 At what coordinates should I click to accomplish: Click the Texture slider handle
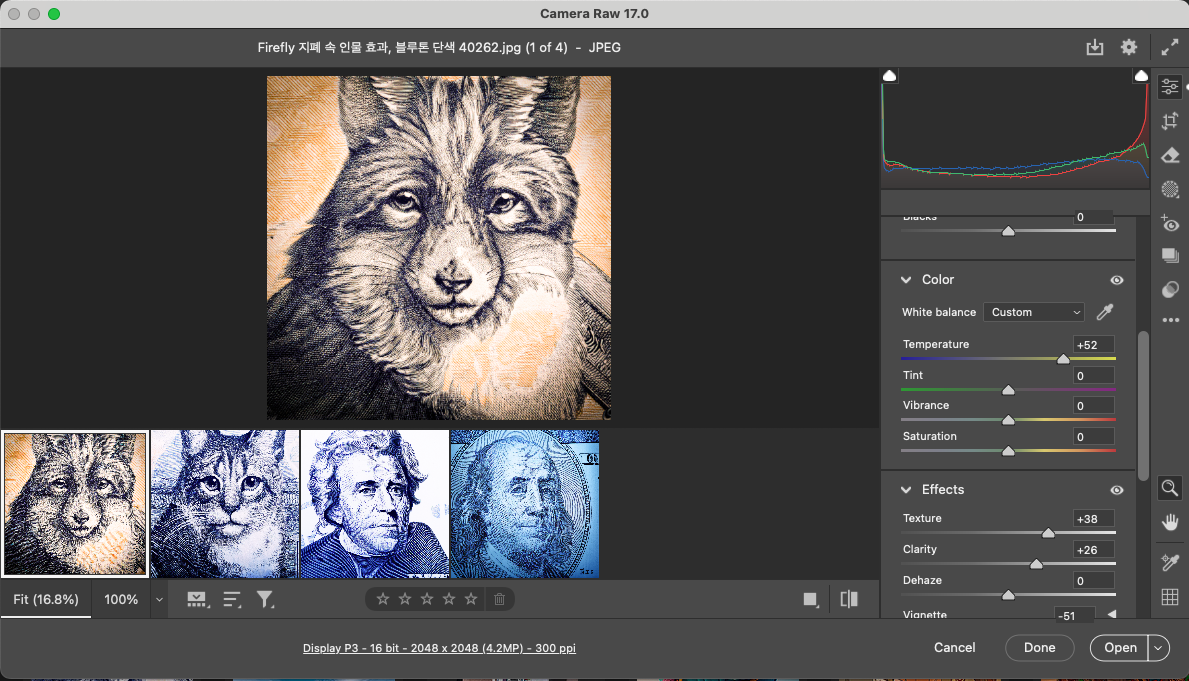(1048, 533)
